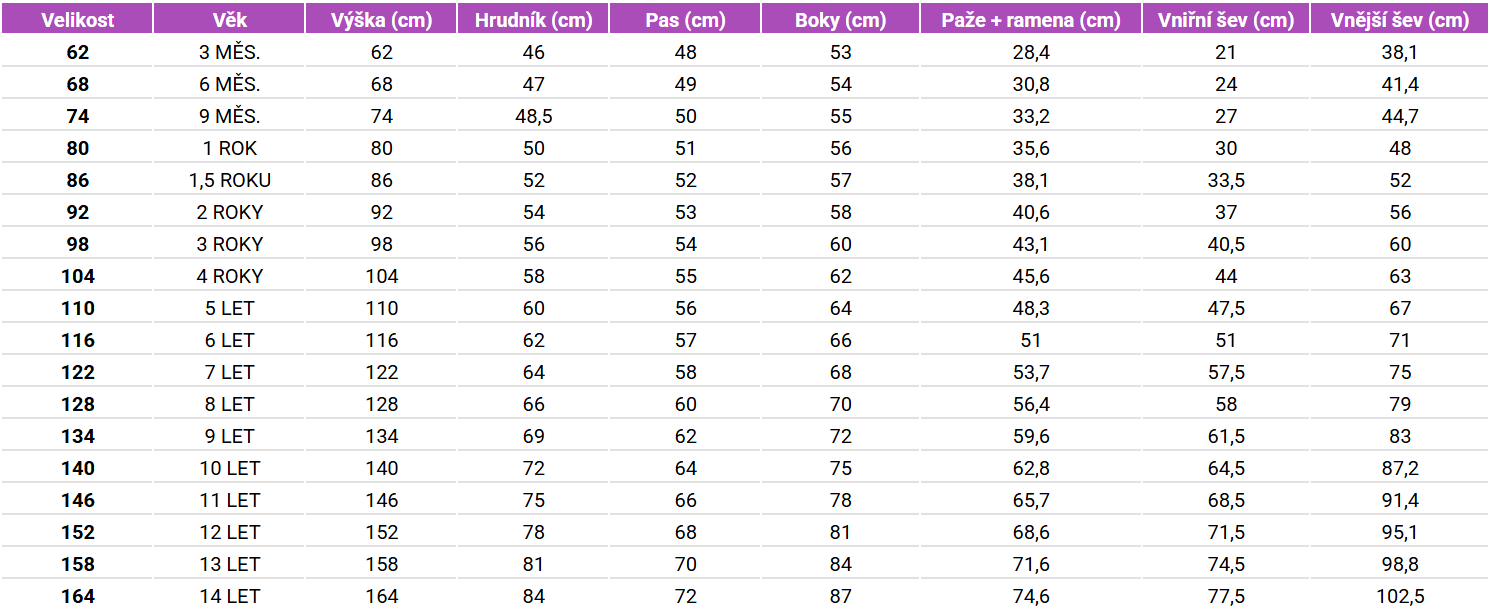The height and width of the screenshot is (616, 1491).
Task: Click the Boky (cm) header
Action: point(840,20)
